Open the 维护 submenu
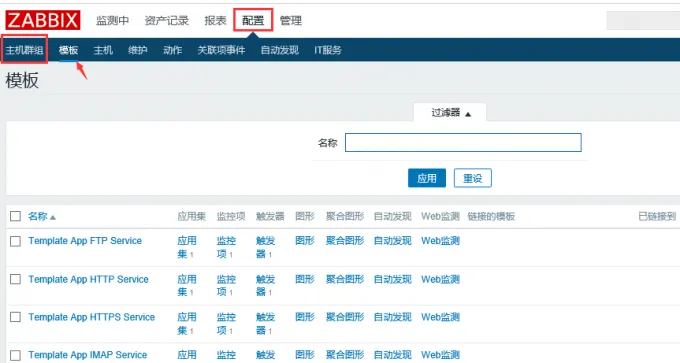Image resolution: width=680 pixels, height=363 pixels. [x=138, y=50]
